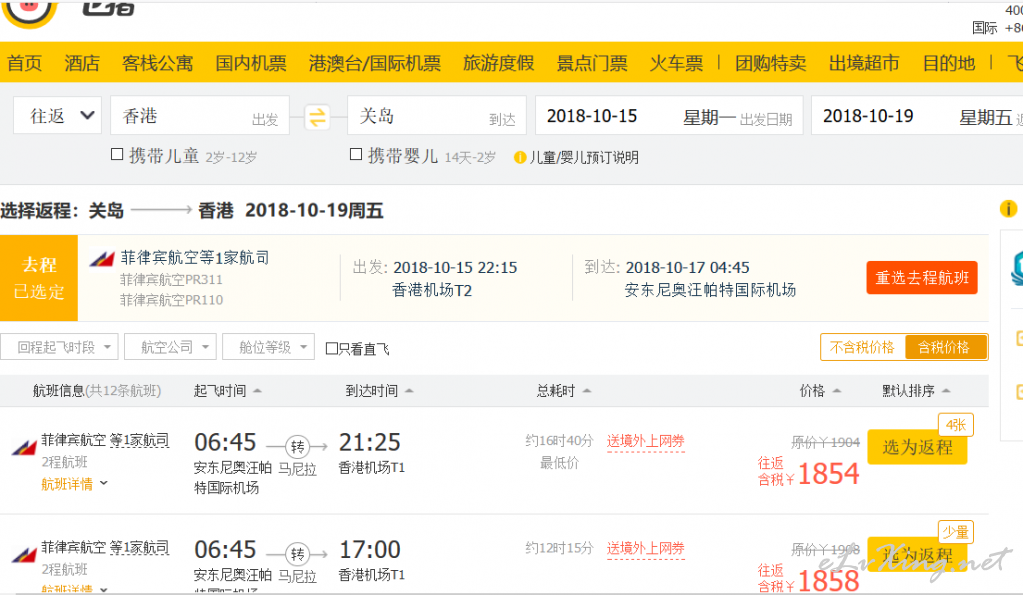This screenshot has width=1023, height=595.
Task: Sort by arrival time arrow
Action: pyautogui.click(x=409, y=391)
